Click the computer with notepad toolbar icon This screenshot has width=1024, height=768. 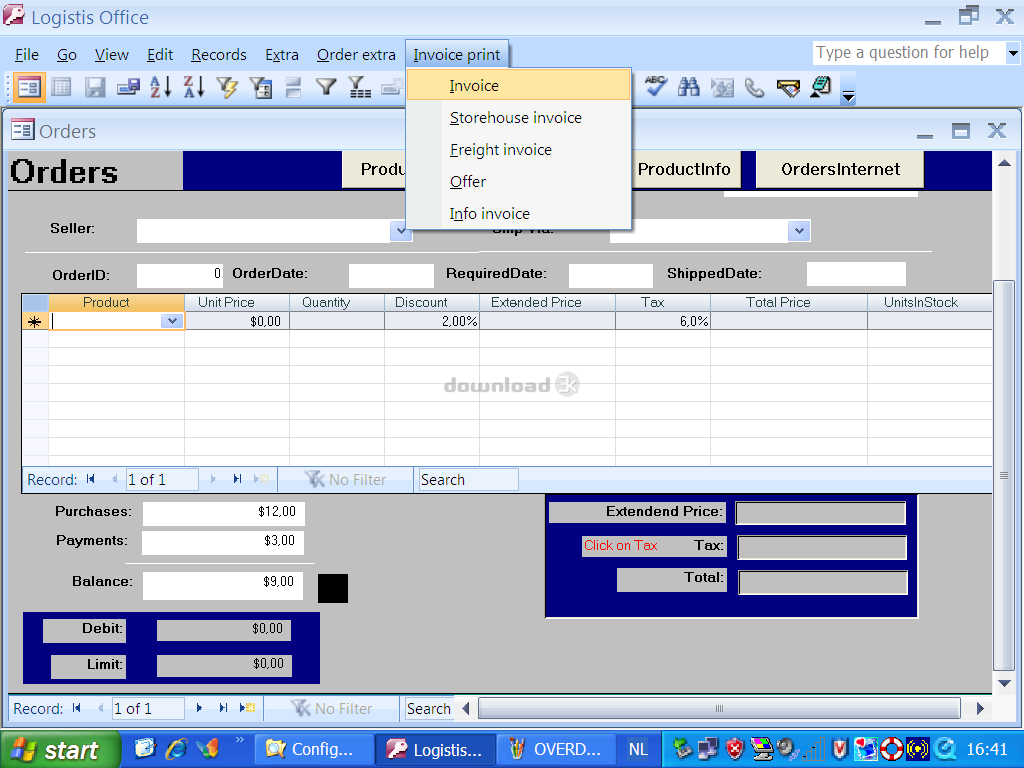point(821,86)
